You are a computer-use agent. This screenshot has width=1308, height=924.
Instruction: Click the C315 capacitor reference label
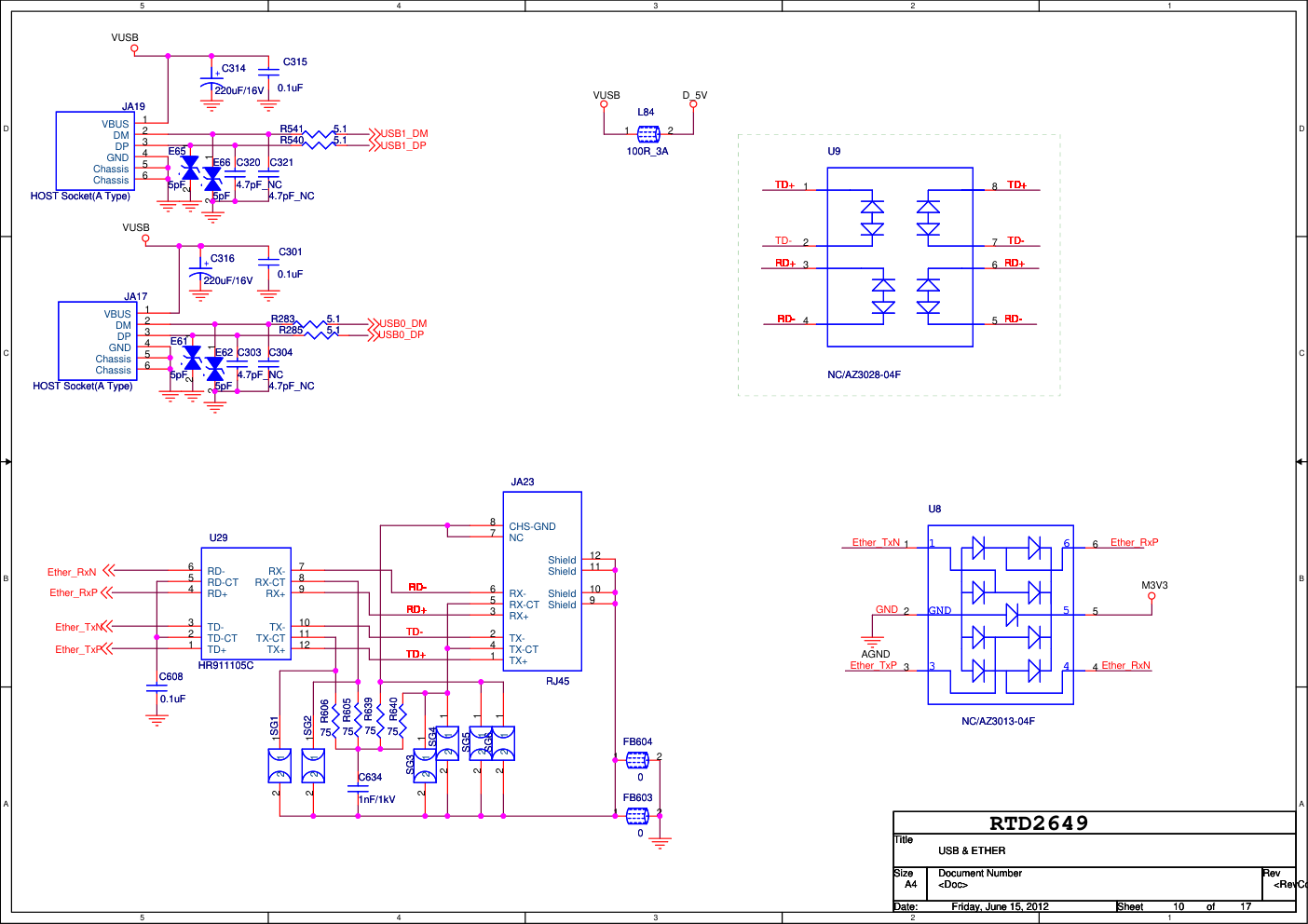295,62
